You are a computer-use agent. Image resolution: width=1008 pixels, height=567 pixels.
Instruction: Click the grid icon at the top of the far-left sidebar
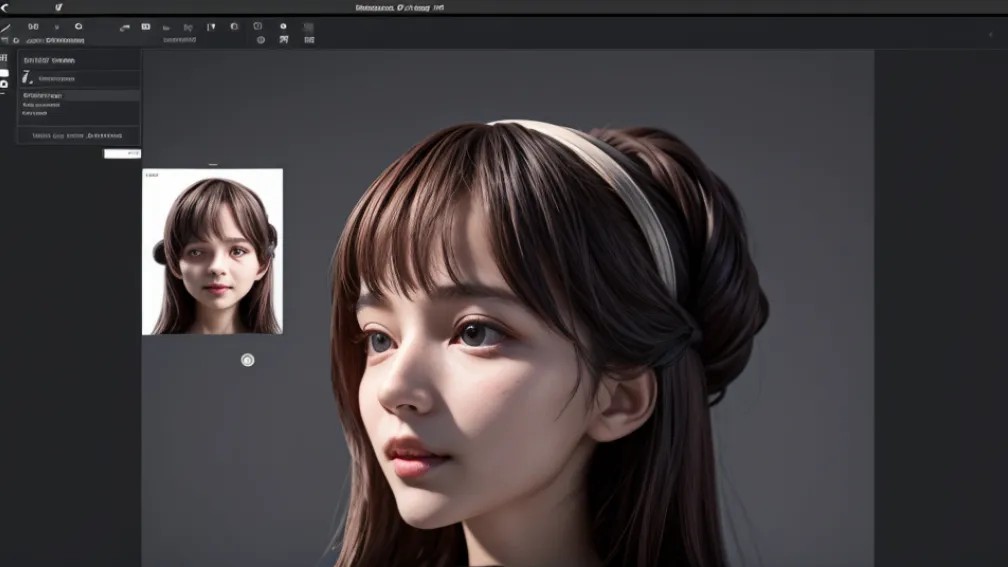(x=4, y=58)
